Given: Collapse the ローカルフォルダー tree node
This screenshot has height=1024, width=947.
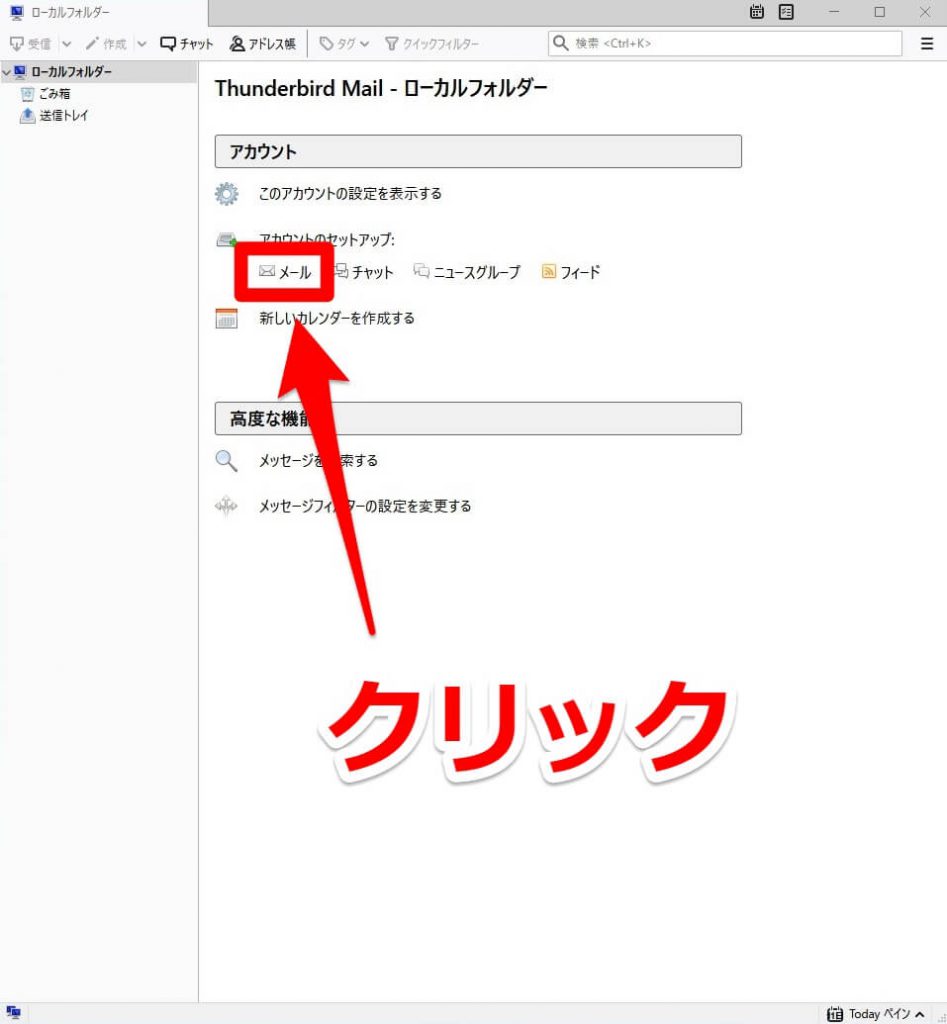Looking at the screenshot, I should click(x=7, y=72).
